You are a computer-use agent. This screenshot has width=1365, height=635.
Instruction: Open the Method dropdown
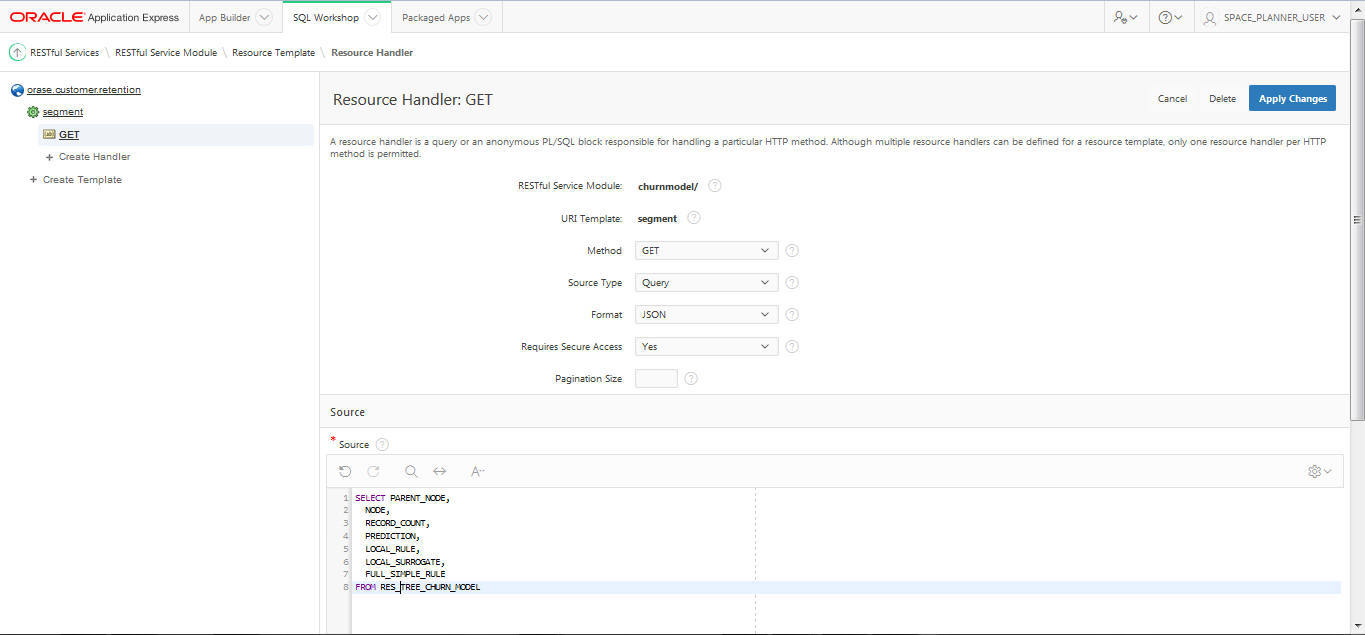706,251
